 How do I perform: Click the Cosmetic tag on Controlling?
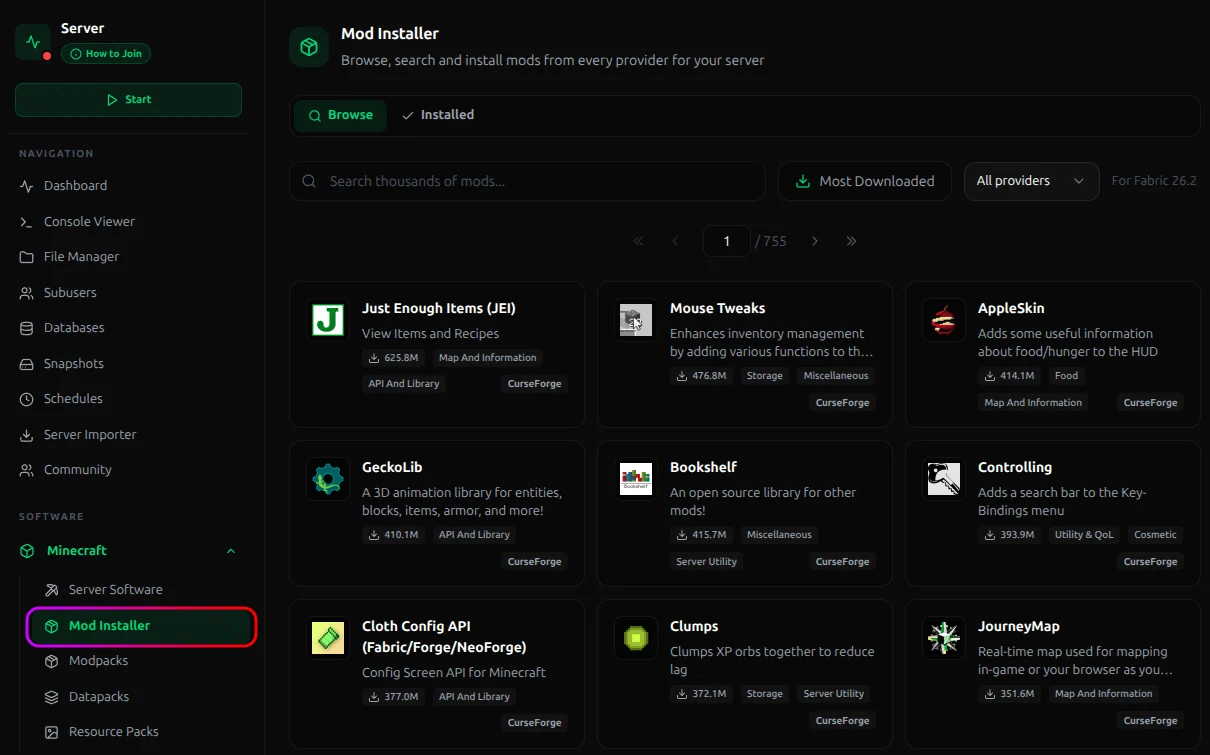coord(1155,535)
